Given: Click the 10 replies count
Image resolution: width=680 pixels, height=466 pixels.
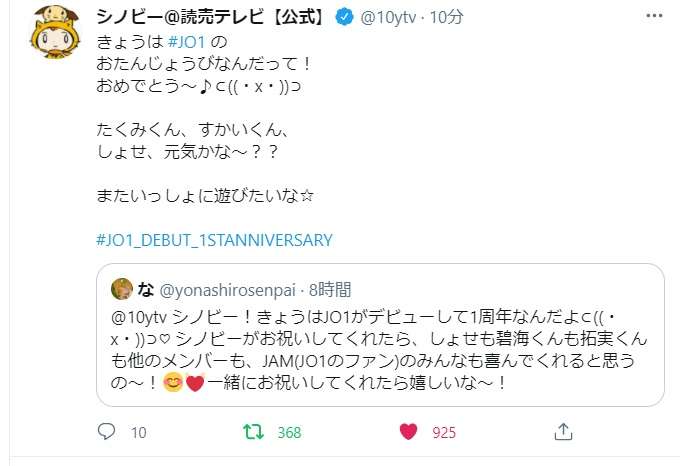Looking at the screenshot, I should pyautogui.click(x=139, y=432).
